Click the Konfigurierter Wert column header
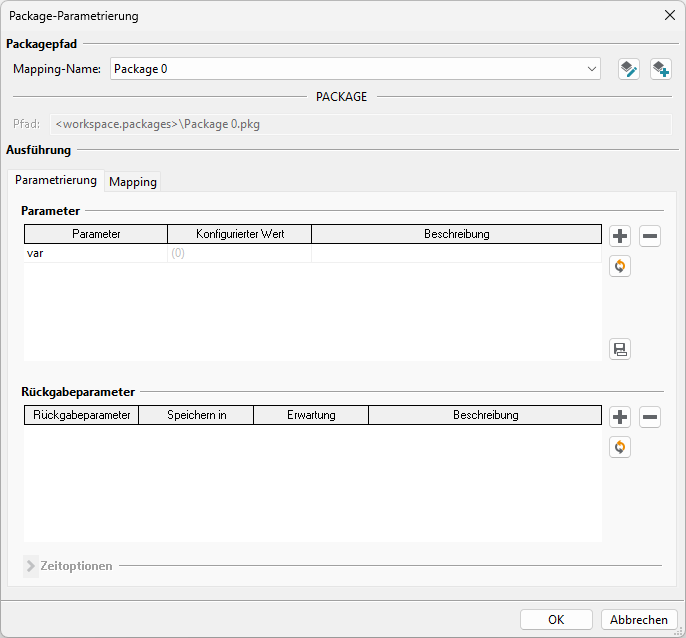The width and height of the screenshot is (686, 638). point(239,234)
